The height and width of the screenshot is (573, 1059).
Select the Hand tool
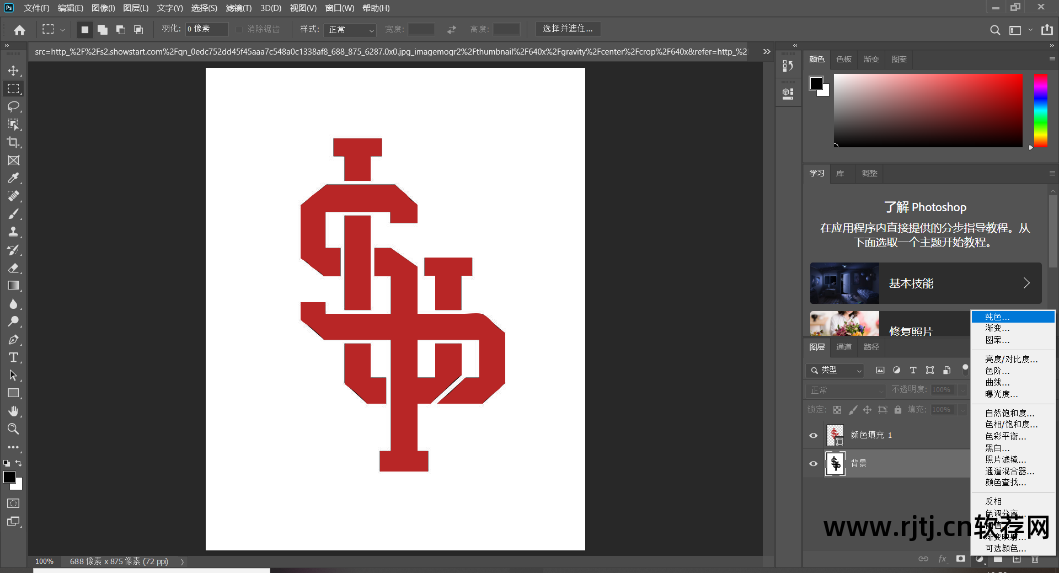pos(13,411)
